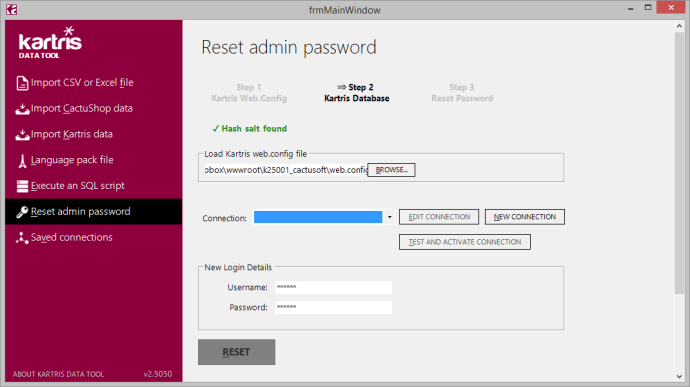Image resolution: width=690 pixels, height=387 pixels.
Task: Open Saved connections page
Action: click(93, 237)
